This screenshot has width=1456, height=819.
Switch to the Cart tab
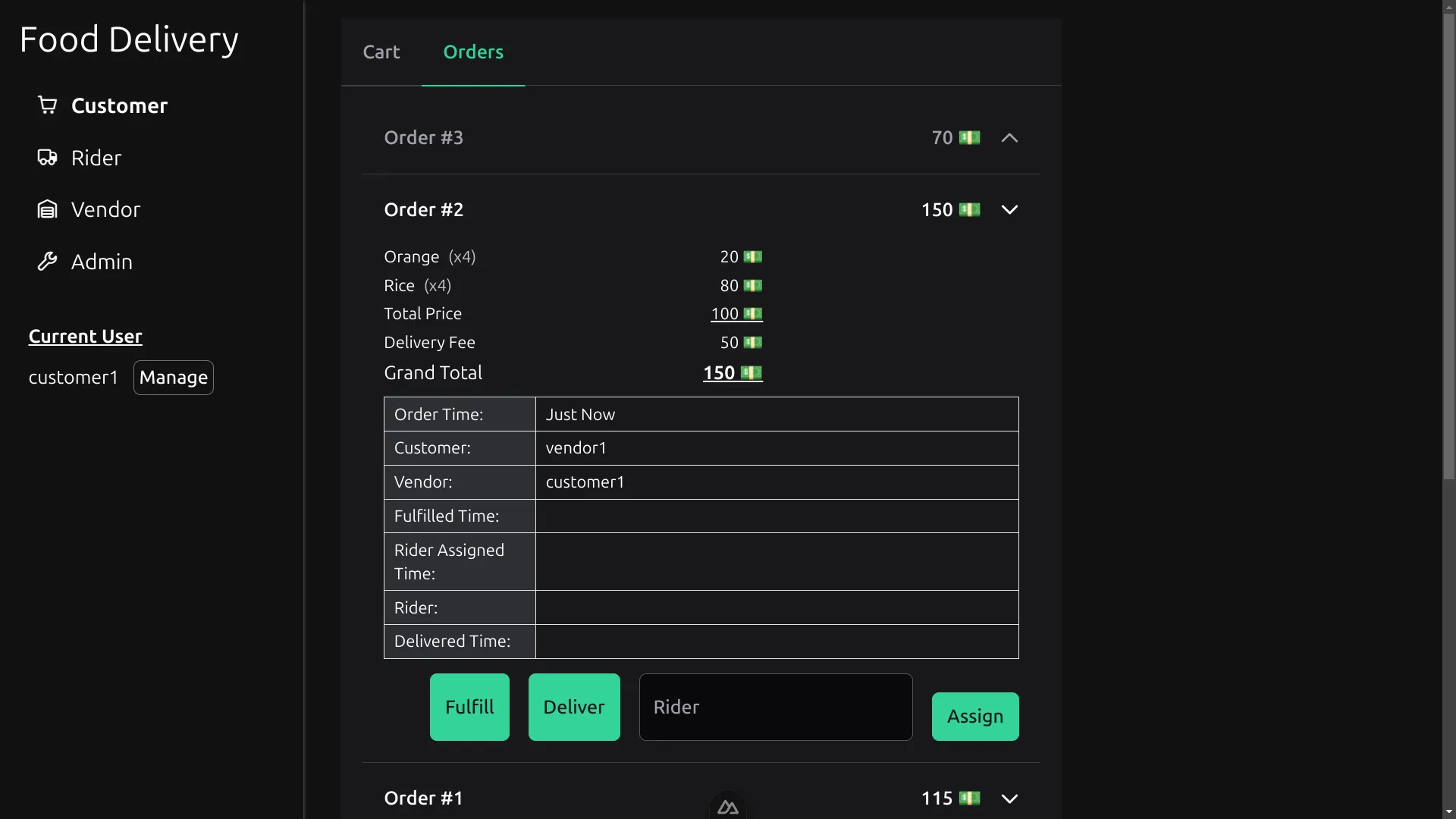click(x=381, y=52)
